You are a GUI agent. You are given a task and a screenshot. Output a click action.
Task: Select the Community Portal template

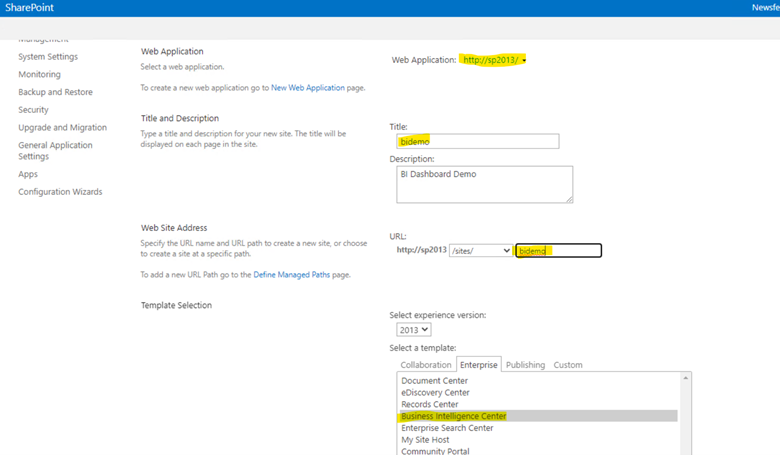(x=538, y=451)
